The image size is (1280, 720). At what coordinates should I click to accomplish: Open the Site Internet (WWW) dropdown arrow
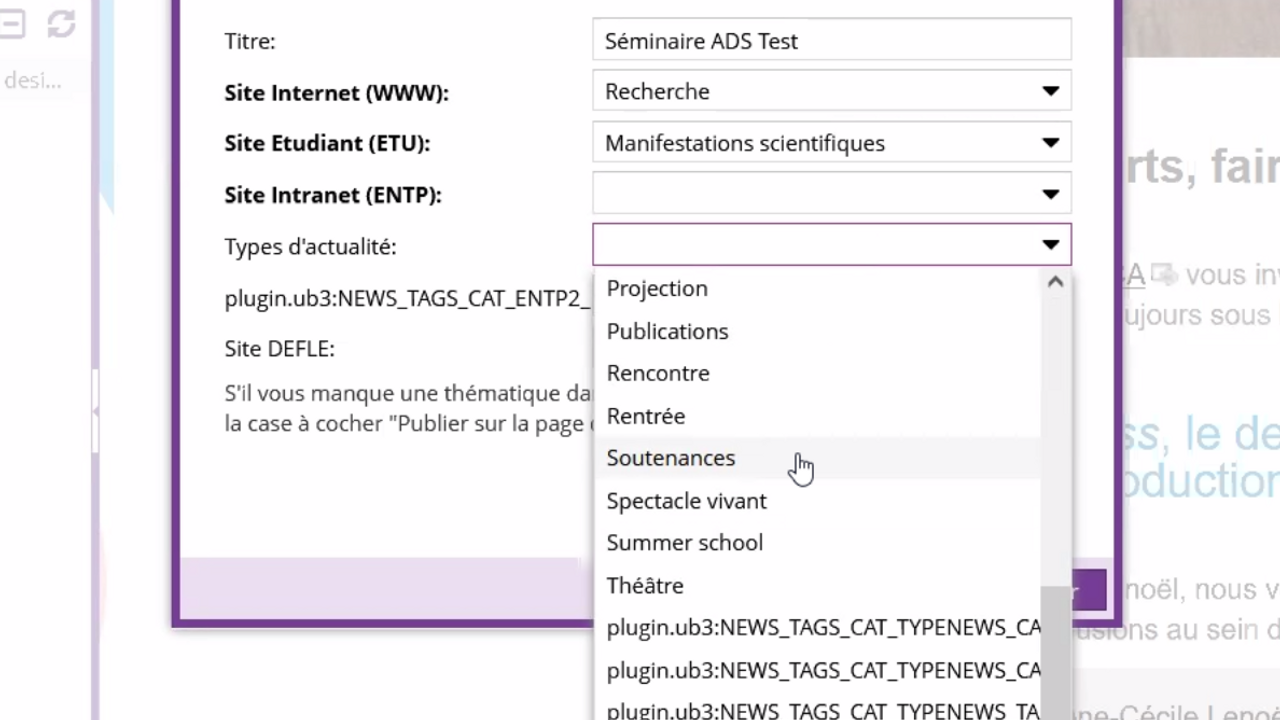pos(1050,91)
